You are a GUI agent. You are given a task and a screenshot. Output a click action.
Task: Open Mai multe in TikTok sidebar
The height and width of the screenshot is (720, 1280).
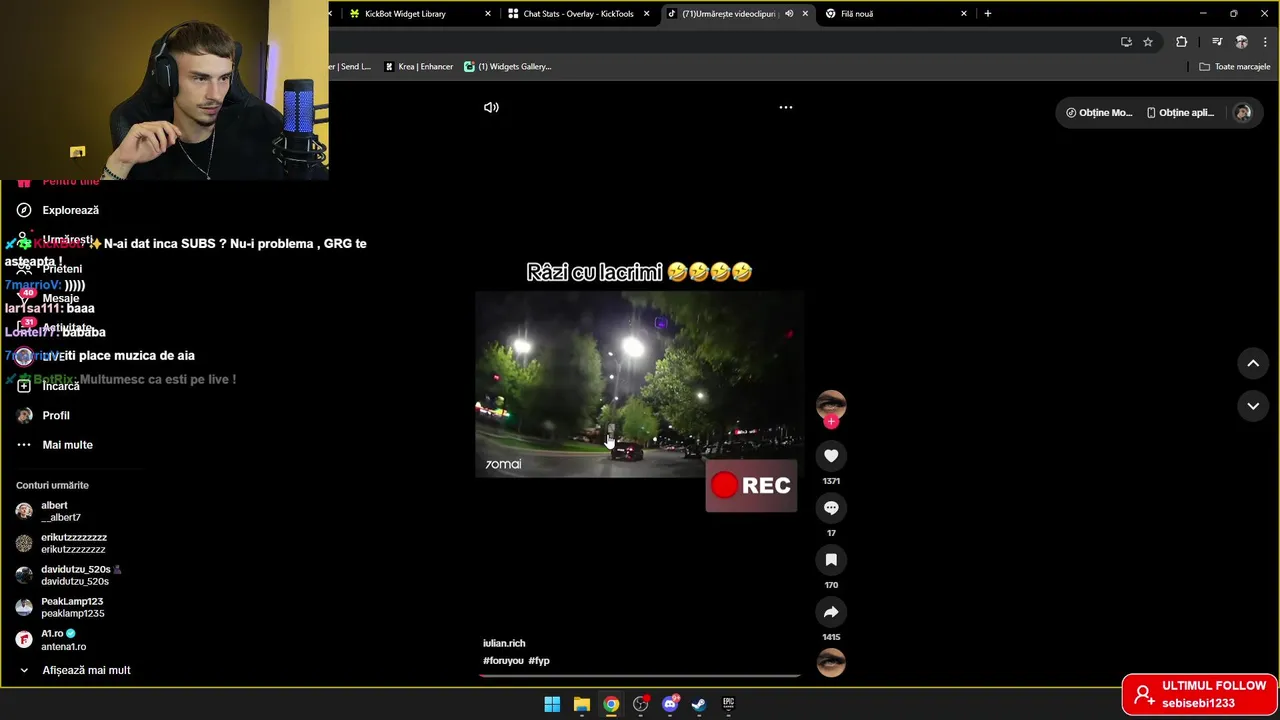[x=67, y=445]
